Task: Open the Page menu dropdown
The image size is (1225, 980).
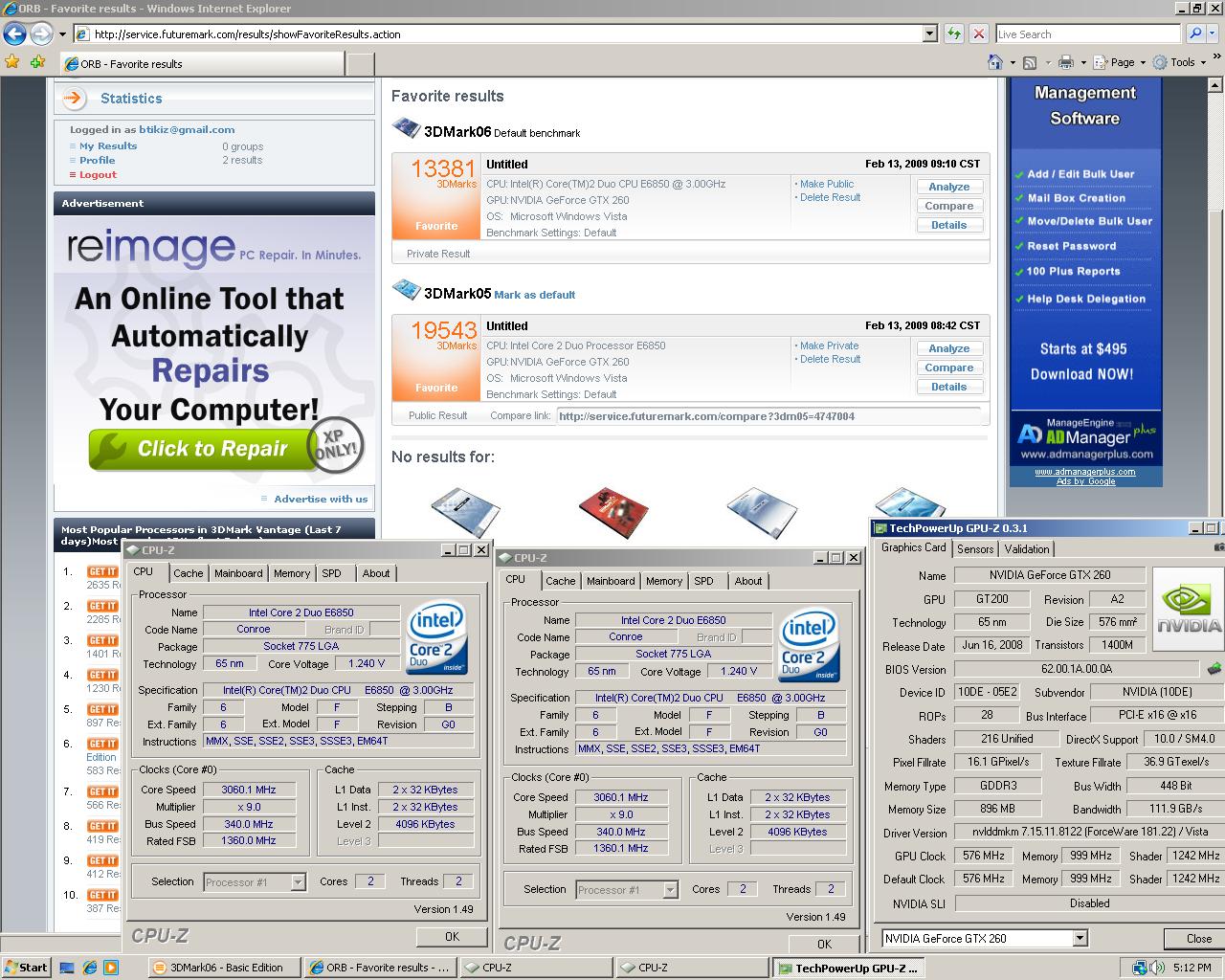Action: click(1122, 62)
